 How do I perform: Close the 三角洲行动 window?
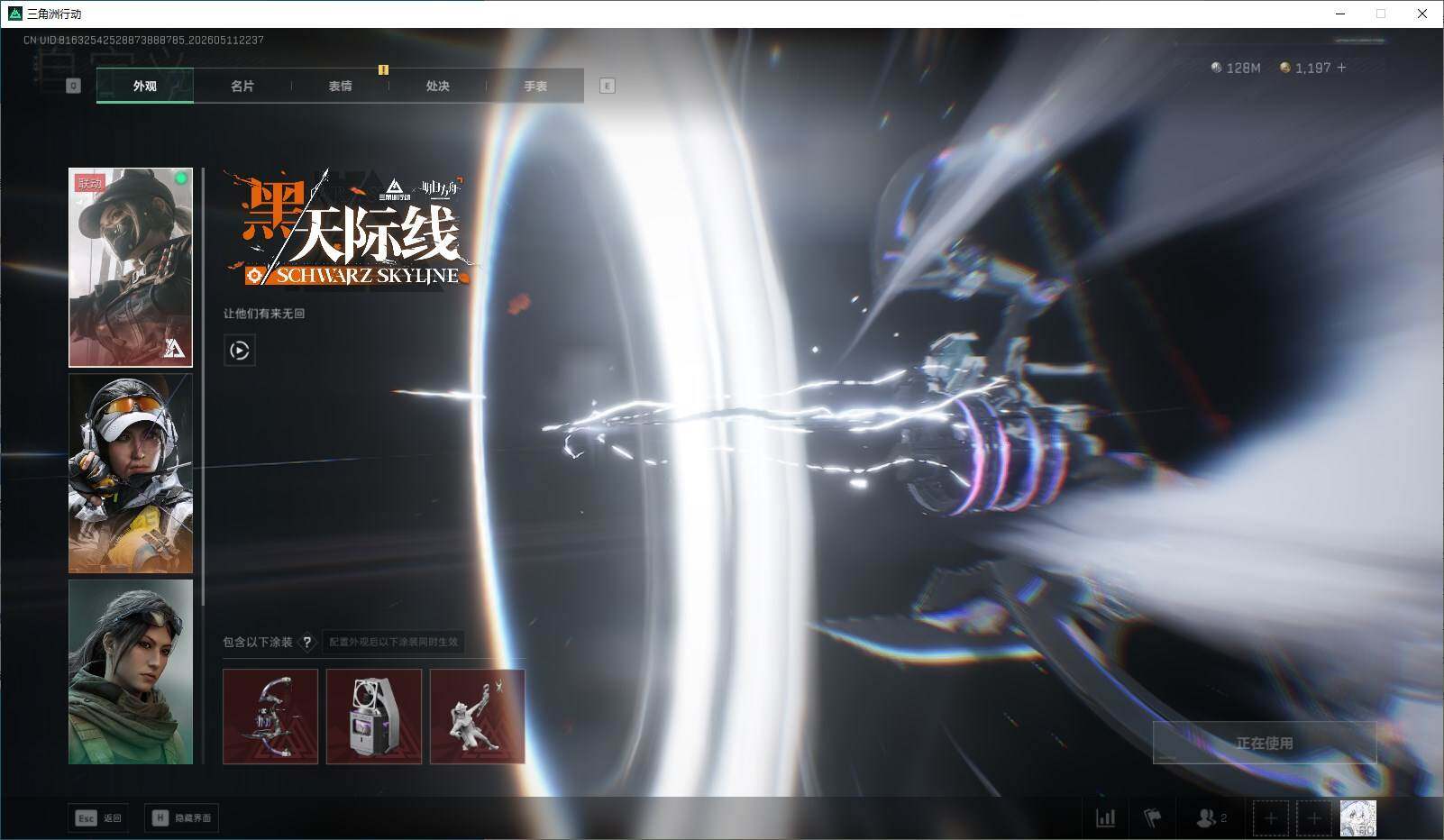(1422, 14)
